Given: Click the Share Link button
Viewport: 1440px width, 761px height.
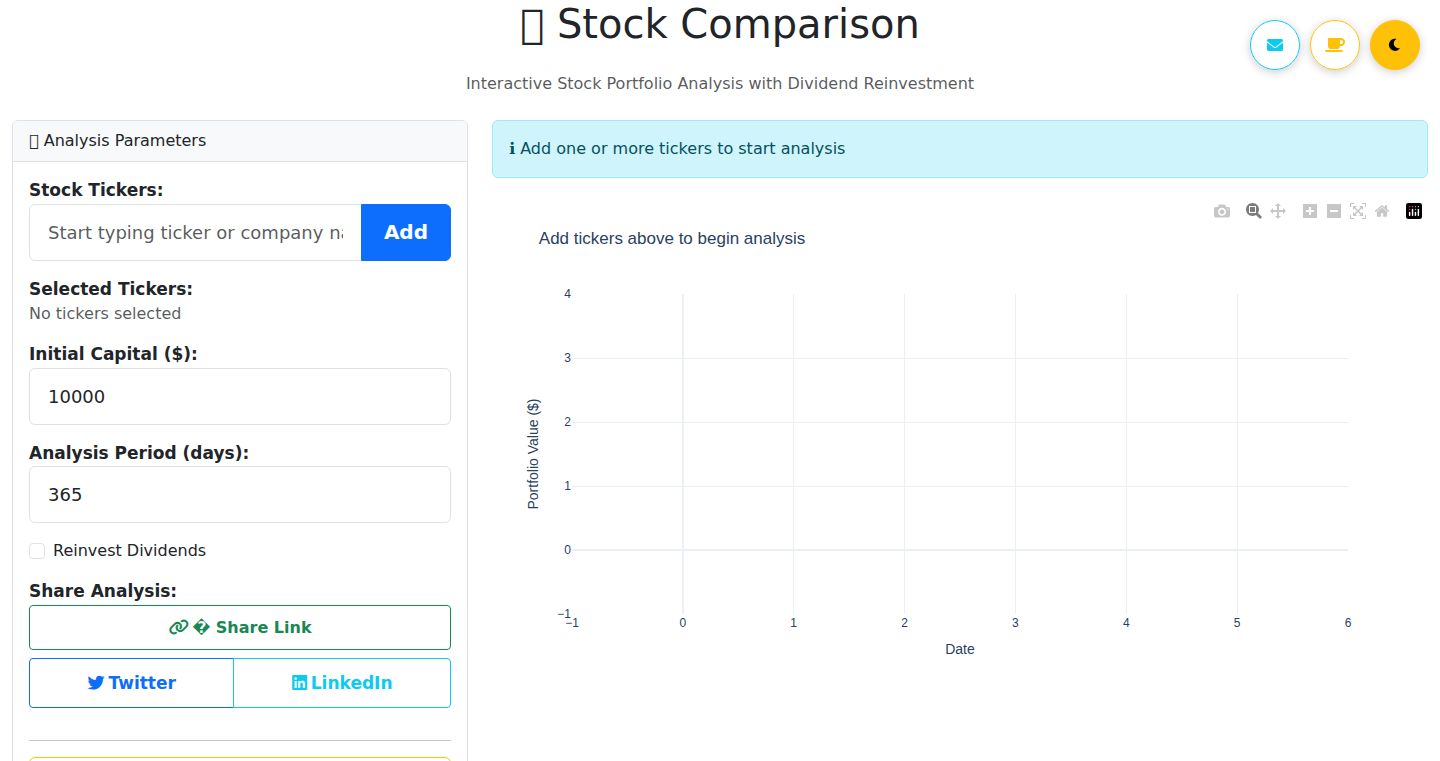Looking at the screenshot, I should coord(240,627).
